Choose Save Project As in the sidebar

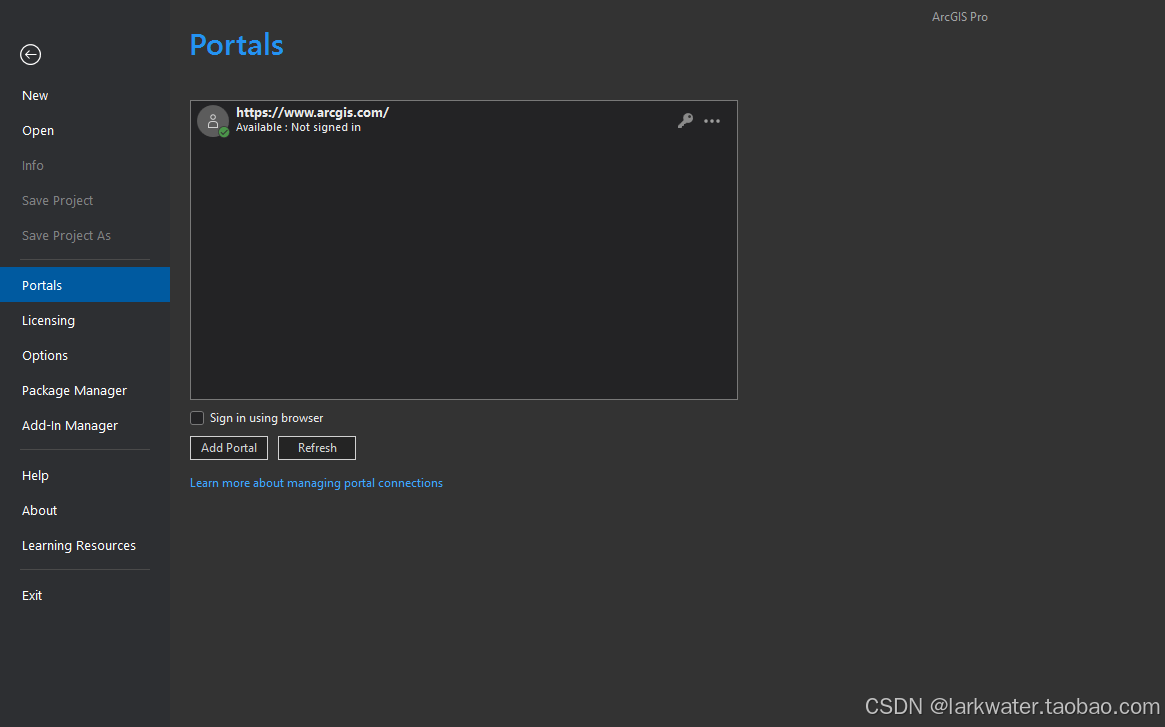[85, 235]
